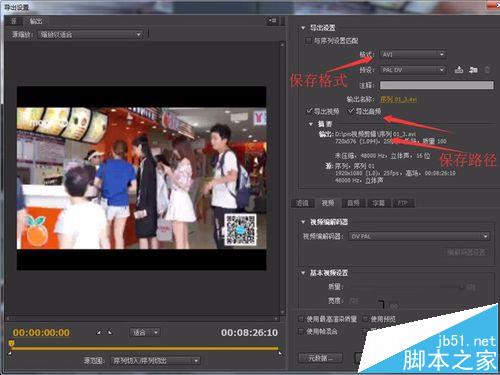Screen dimensions: 500x375
Task: Click the yellow playhead marker
Action: pyautogui.click(x=11, y=343)
